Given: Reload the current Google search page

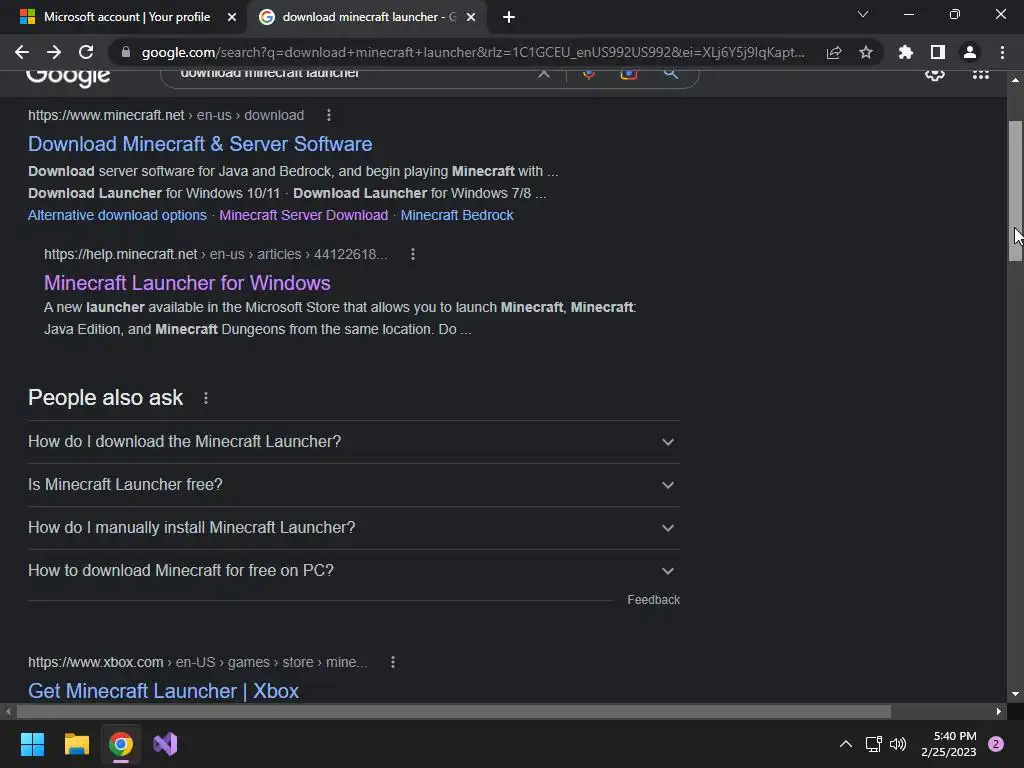Looking at the screenshot, I should [86, 52].
